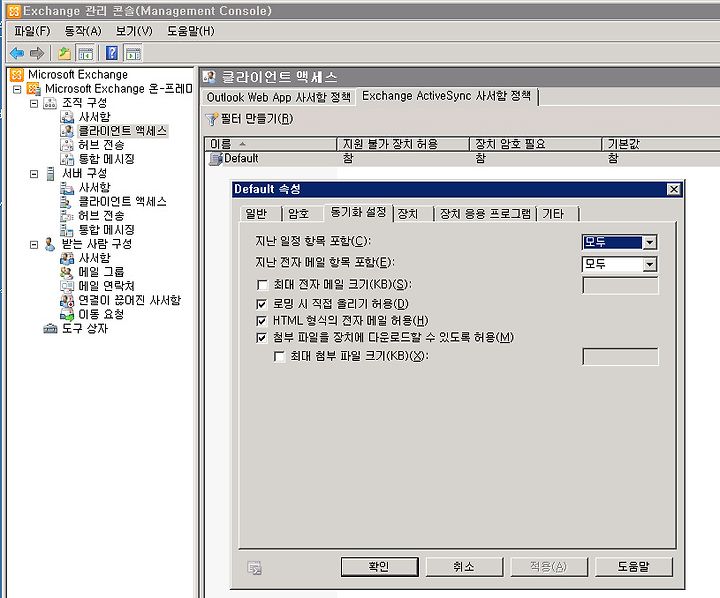The image size is (720, 598).
Task: Toggle the console tree pane icon
Action: pos(85,53)
